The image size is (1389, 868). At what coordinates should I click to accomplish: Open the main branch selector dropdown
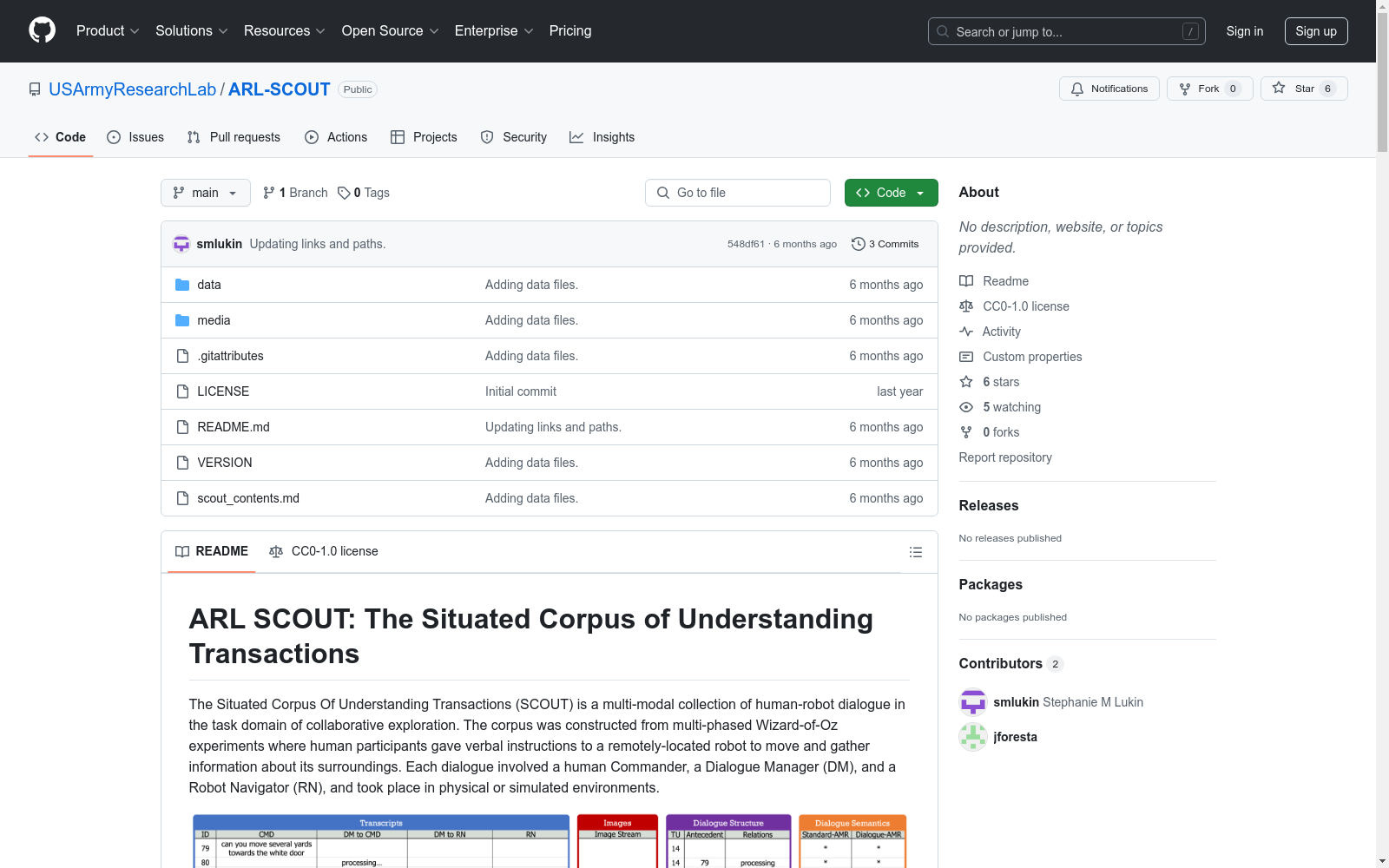pyautogui.click(x=206, y=193)
